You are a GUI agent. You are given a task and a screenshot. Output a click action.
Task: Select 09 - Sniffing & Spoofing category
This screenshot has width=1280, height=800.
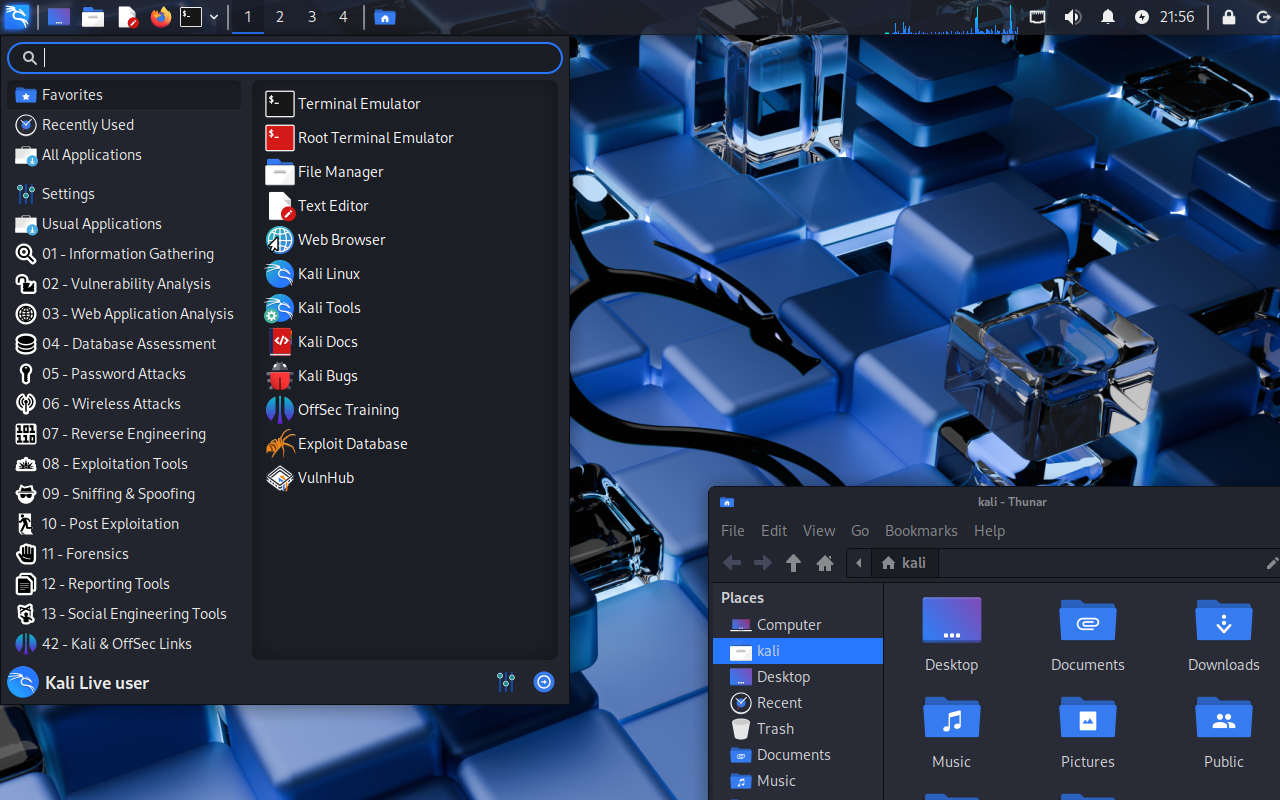[x=124, y=494]
